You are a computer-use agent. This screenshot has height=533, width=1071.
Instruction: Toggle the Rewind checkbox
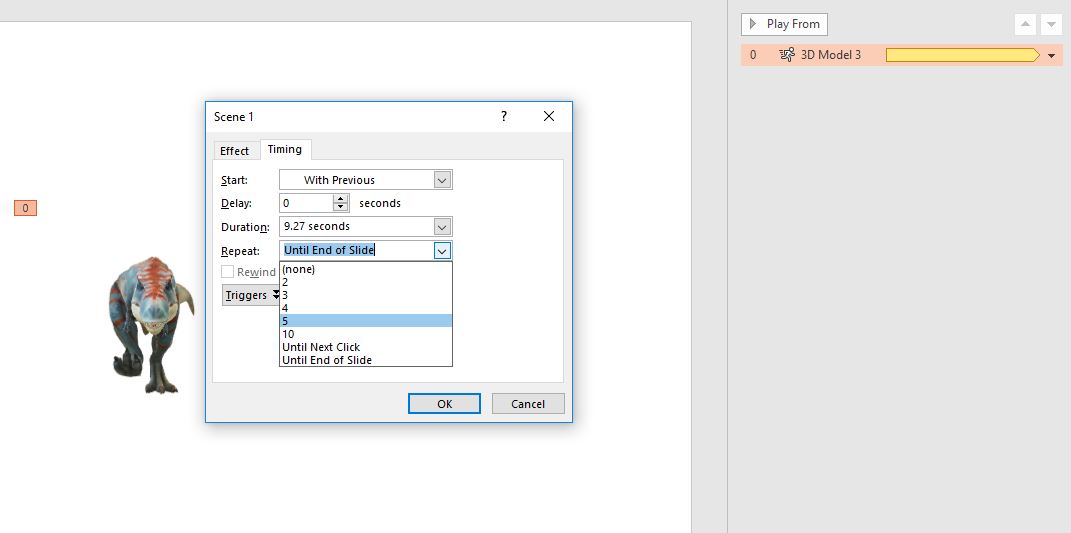point(227,271)
